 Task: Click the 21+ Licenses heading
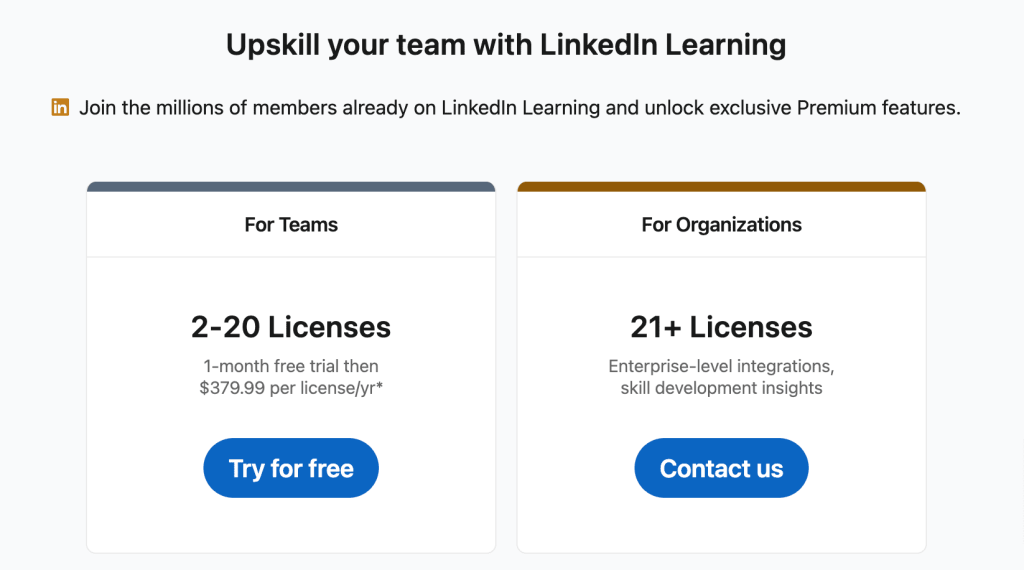[x=722, y=327]
